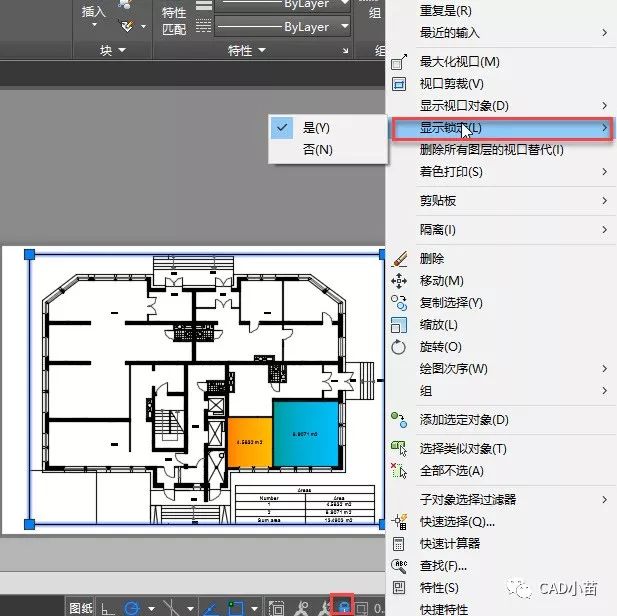Click the top-left viewport grip handle
The image size is (617, 616).
pyautogui.click(x=29, y=256)
